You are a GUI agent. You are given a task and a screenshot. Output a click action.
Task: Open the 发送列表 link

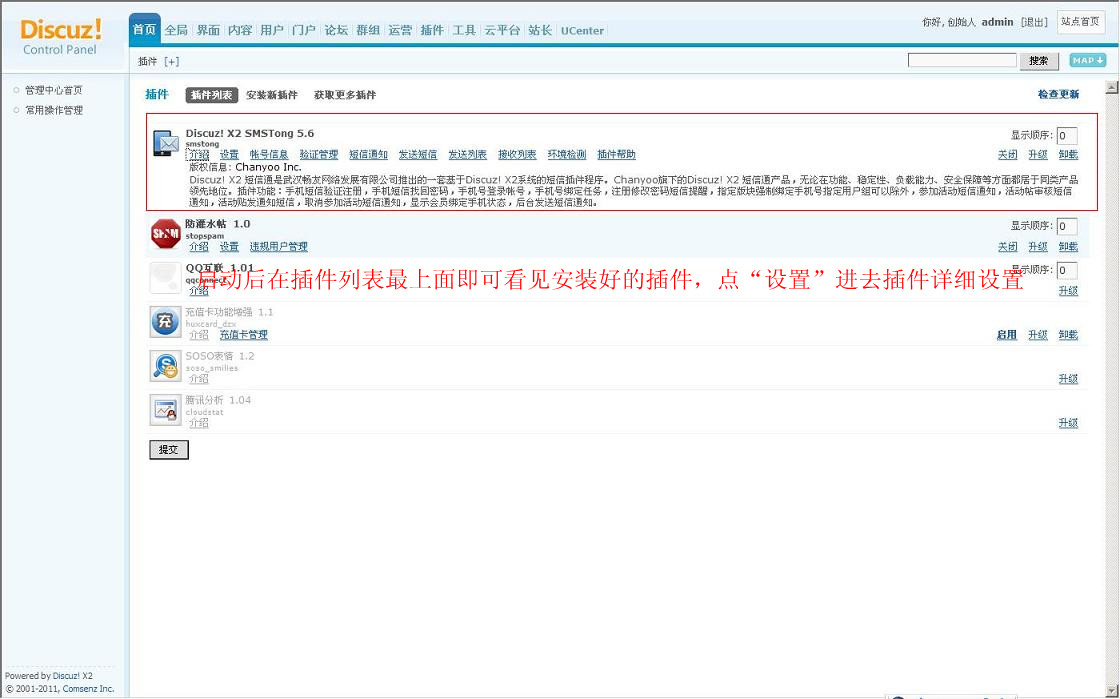[467, 154]
